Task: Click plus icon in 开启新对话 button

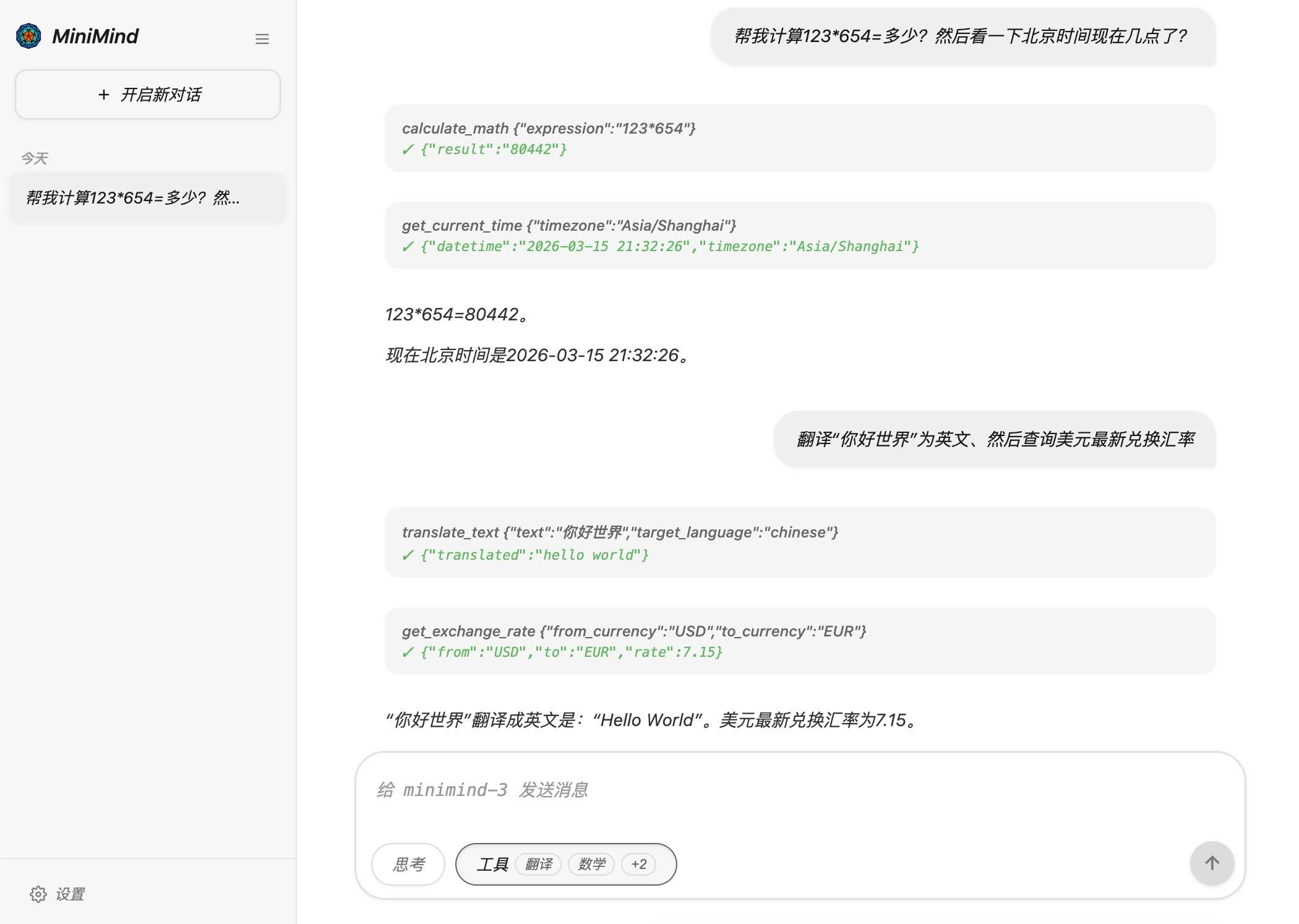Action: 104,95
